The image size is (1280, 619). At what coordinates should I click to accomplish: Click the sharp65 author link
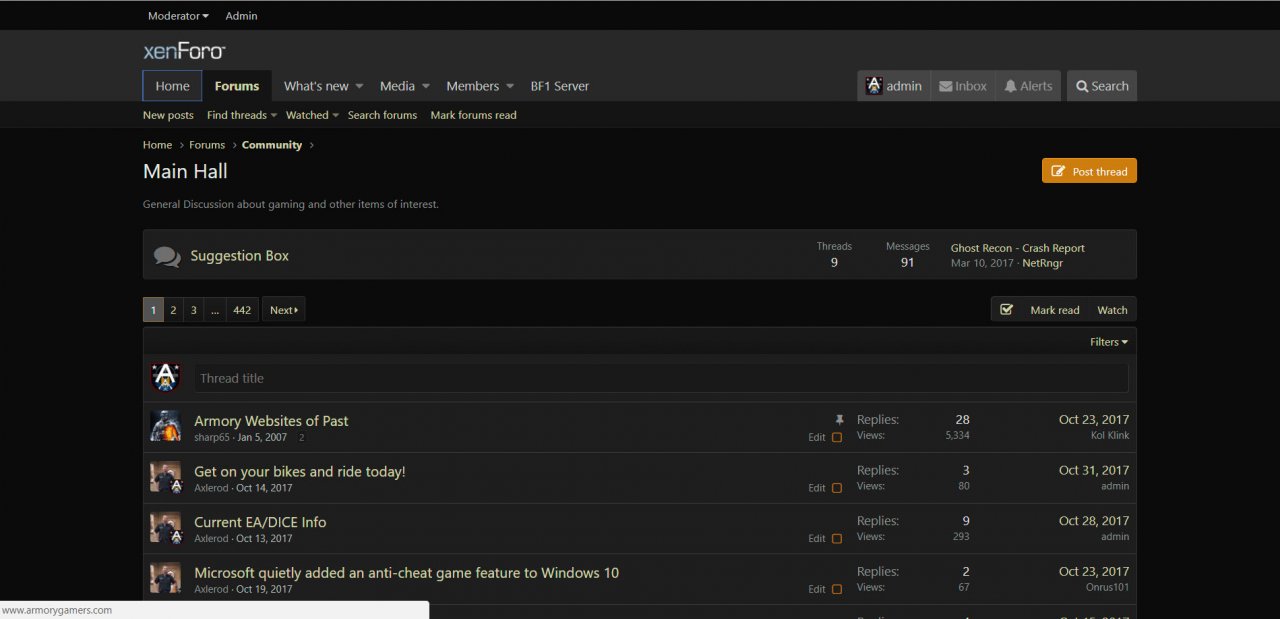212,437
